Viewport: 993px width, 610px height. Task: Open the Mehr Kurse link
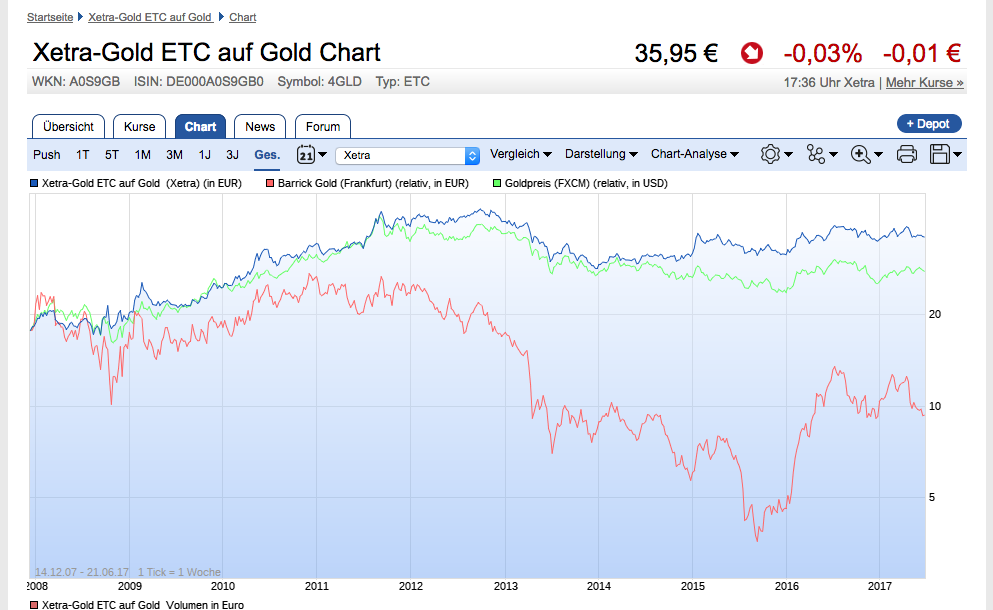point(925,83)
